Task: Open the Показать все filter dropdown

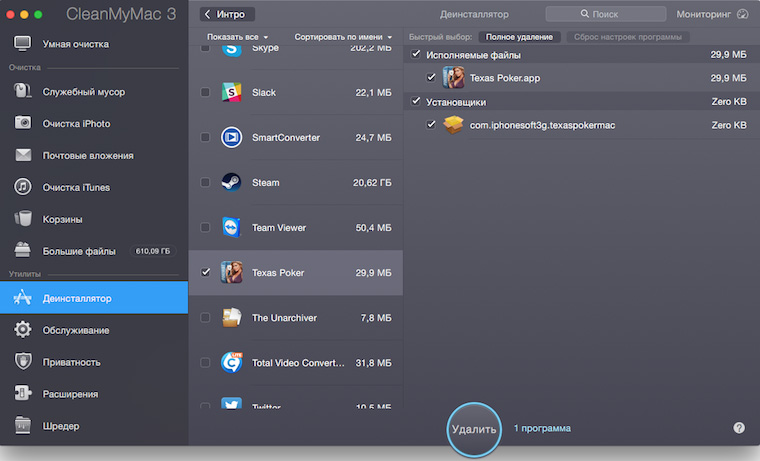Action: pyautogui.click(x=238, y=37)
